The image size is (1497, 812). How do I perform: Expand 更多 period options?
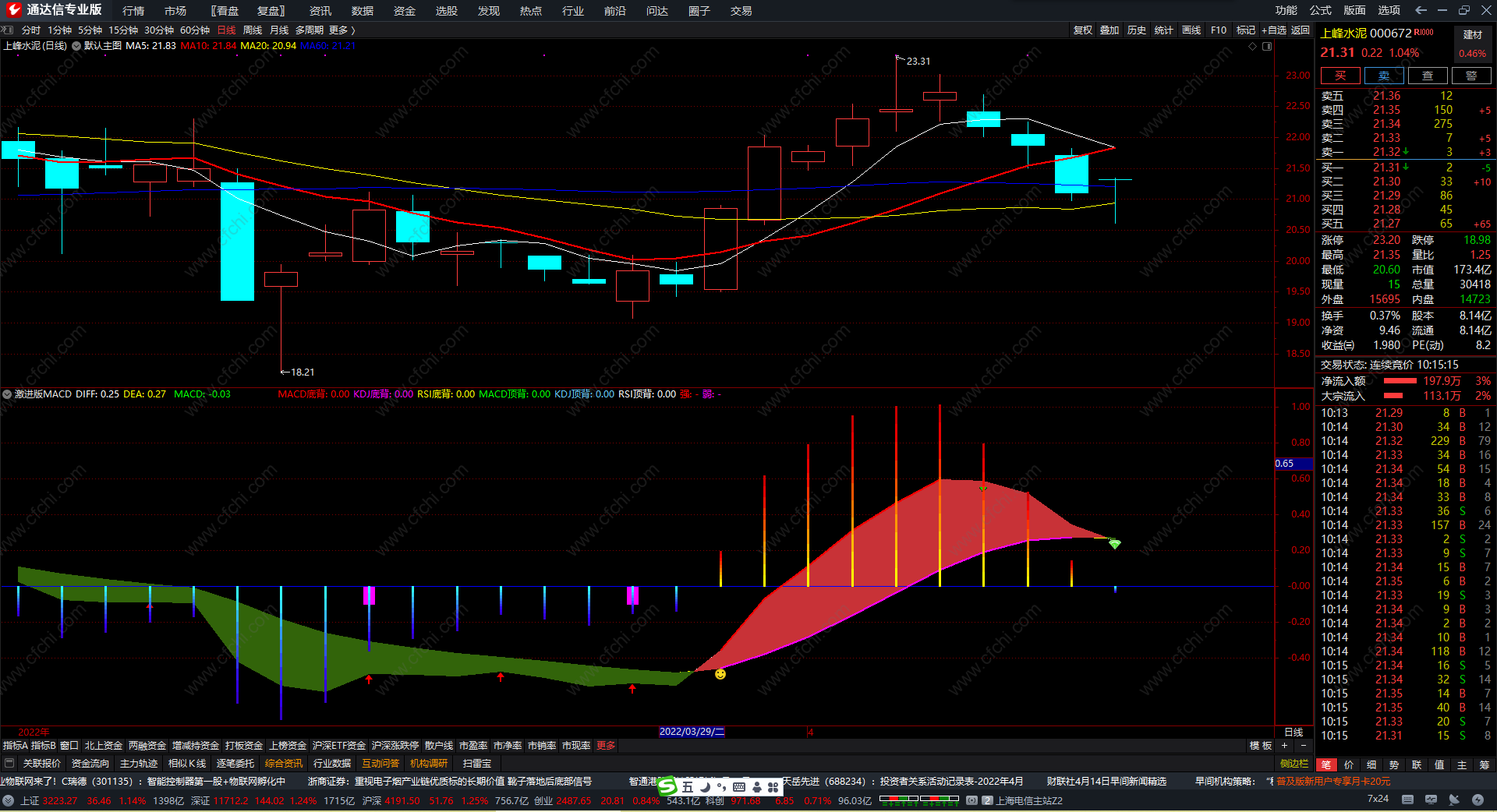tap(342, 30)
